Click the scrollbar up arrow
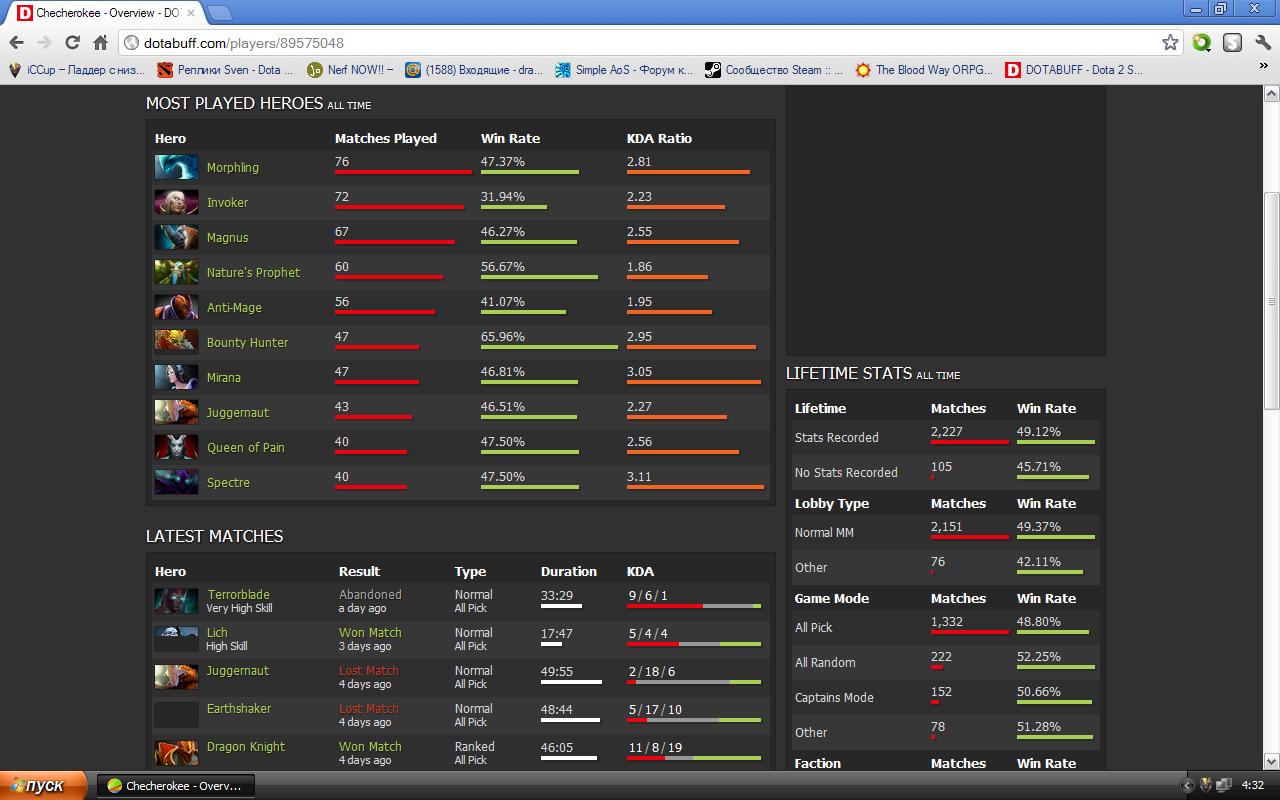Screen dimensions: 1280x800 point(1271,93)
